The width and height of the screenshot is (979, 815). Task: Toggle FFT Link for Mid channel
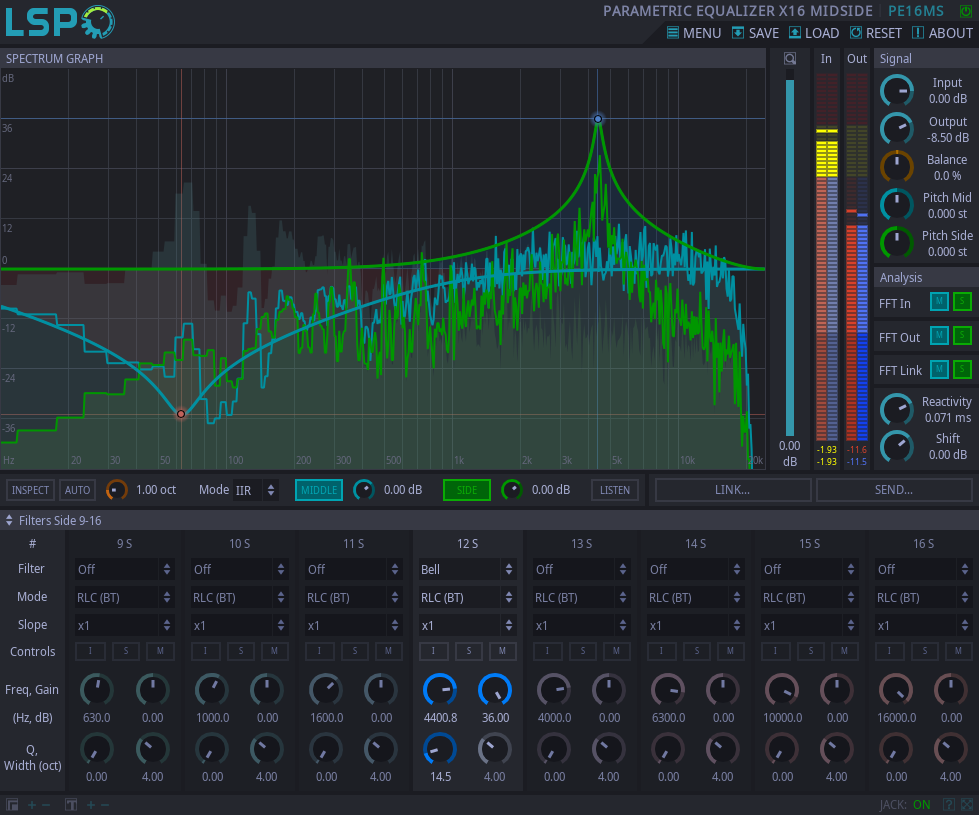pyautogui.click(x=939, y=369)
